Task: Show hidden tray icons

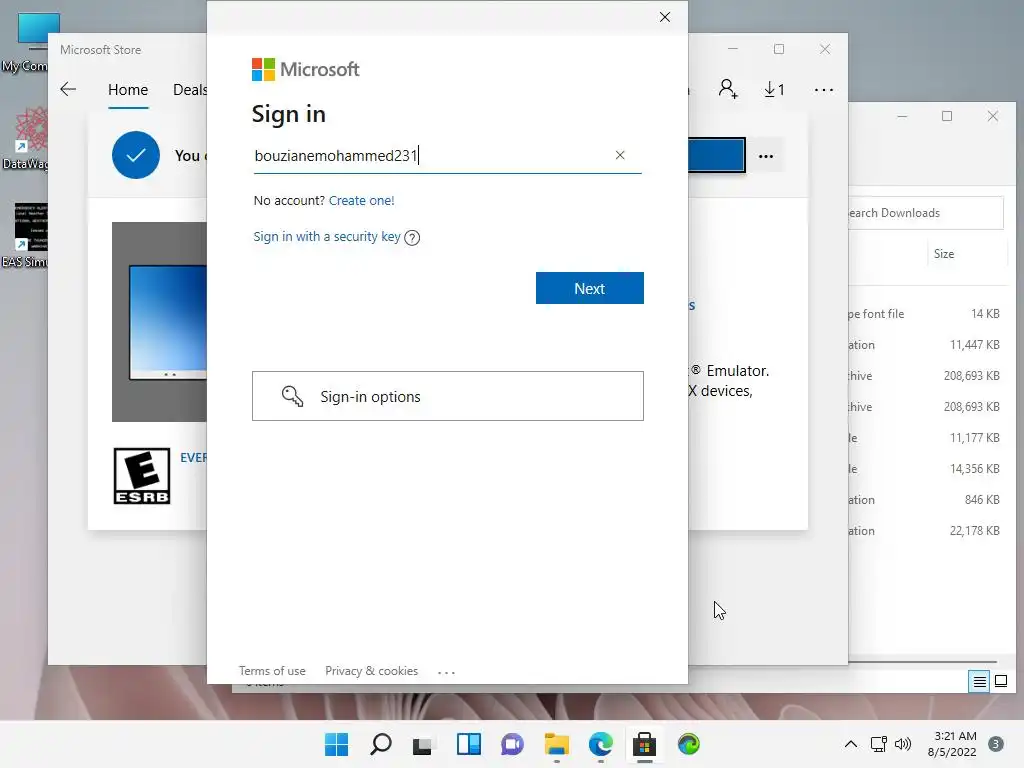Action: point(850,744)
